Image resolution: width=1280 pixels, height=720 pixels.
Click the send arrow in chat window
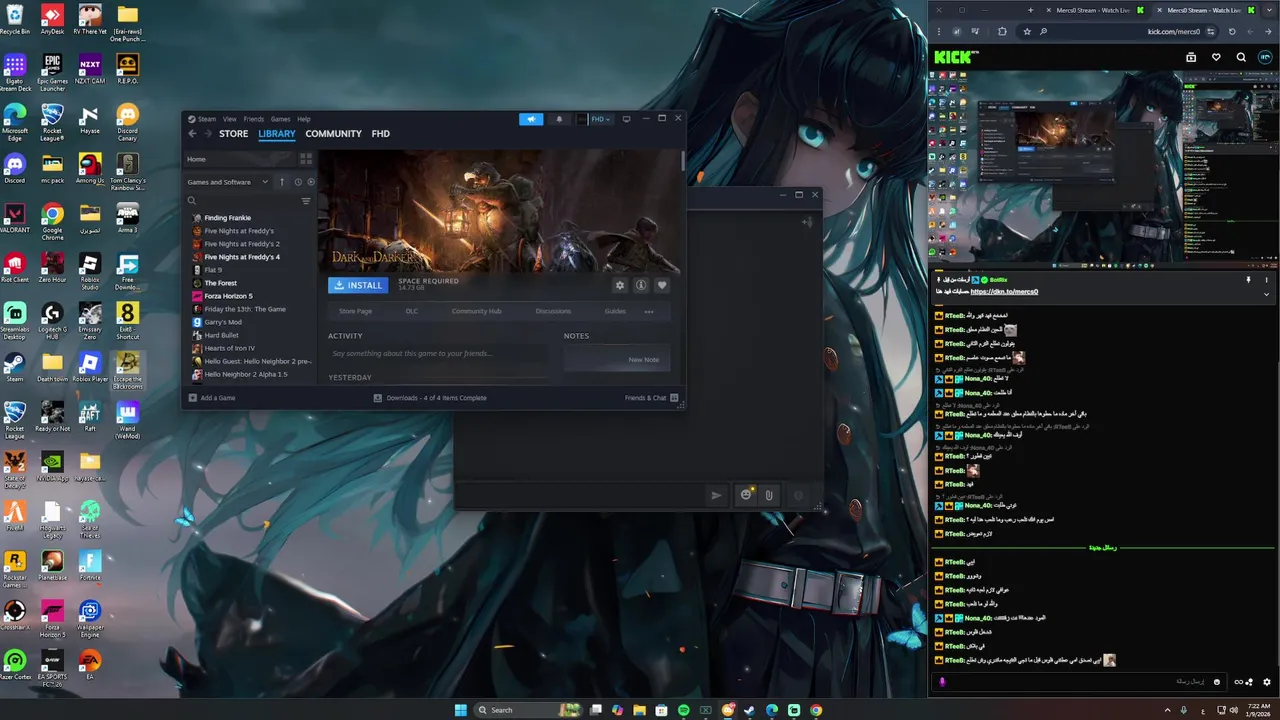click(x=716, y=495)
